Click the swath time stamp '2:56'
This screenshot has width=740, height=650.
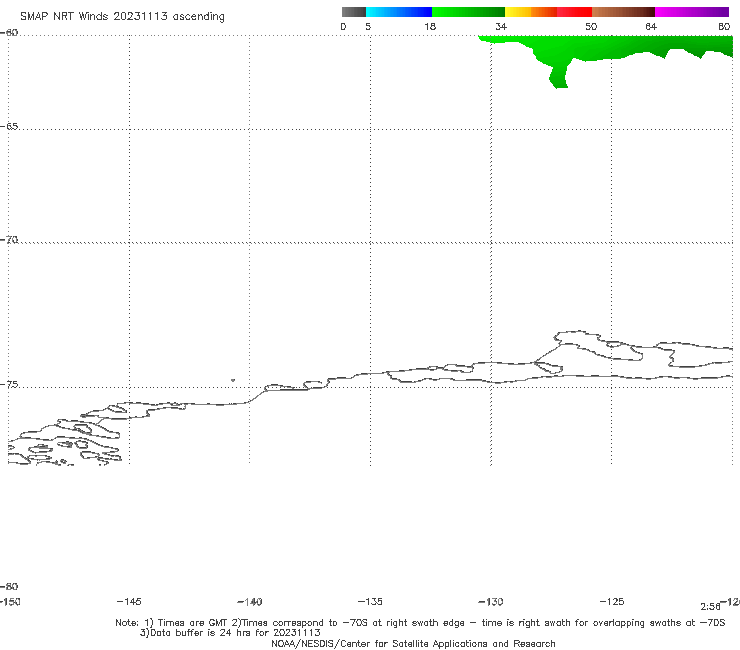pos(710,607)
